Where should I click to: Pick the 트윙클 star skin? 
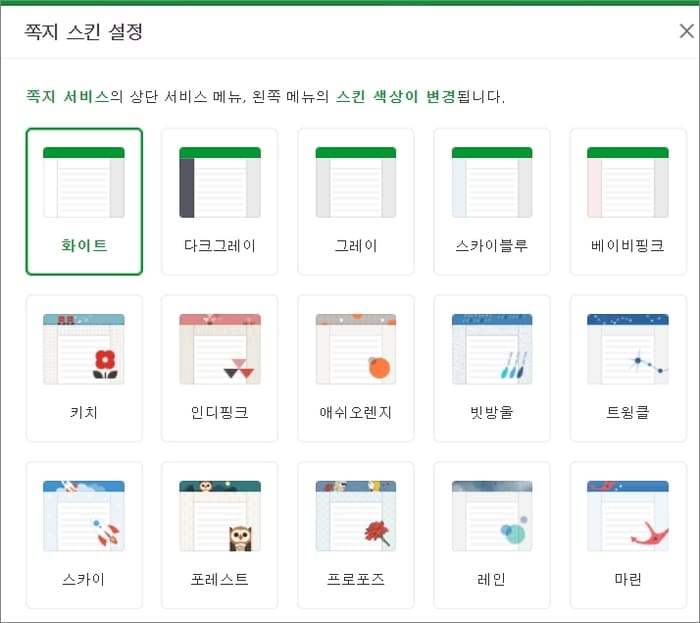coord(628,349)
